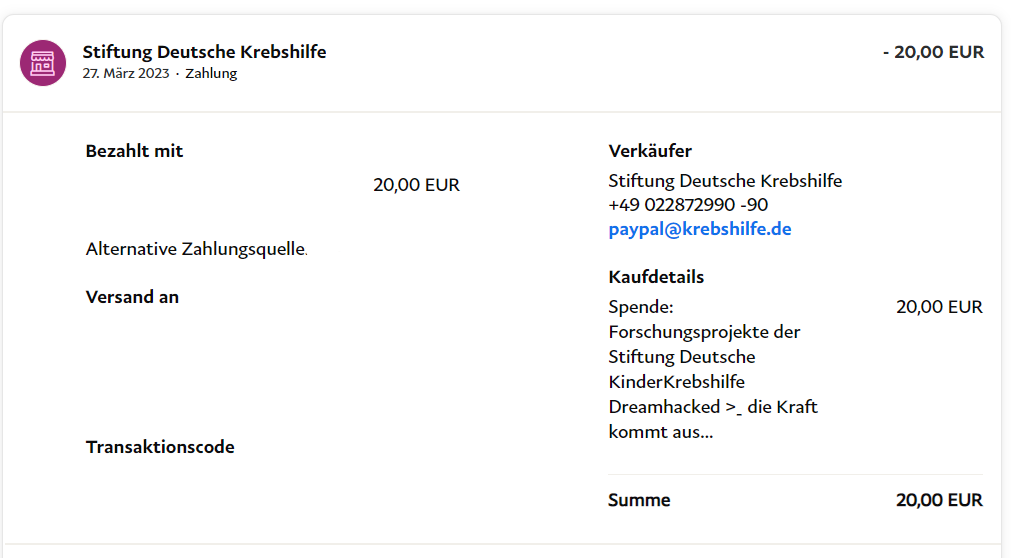Click the Verkäufer heading
This screenshot has height=558, width=1011.
[649, 151]
